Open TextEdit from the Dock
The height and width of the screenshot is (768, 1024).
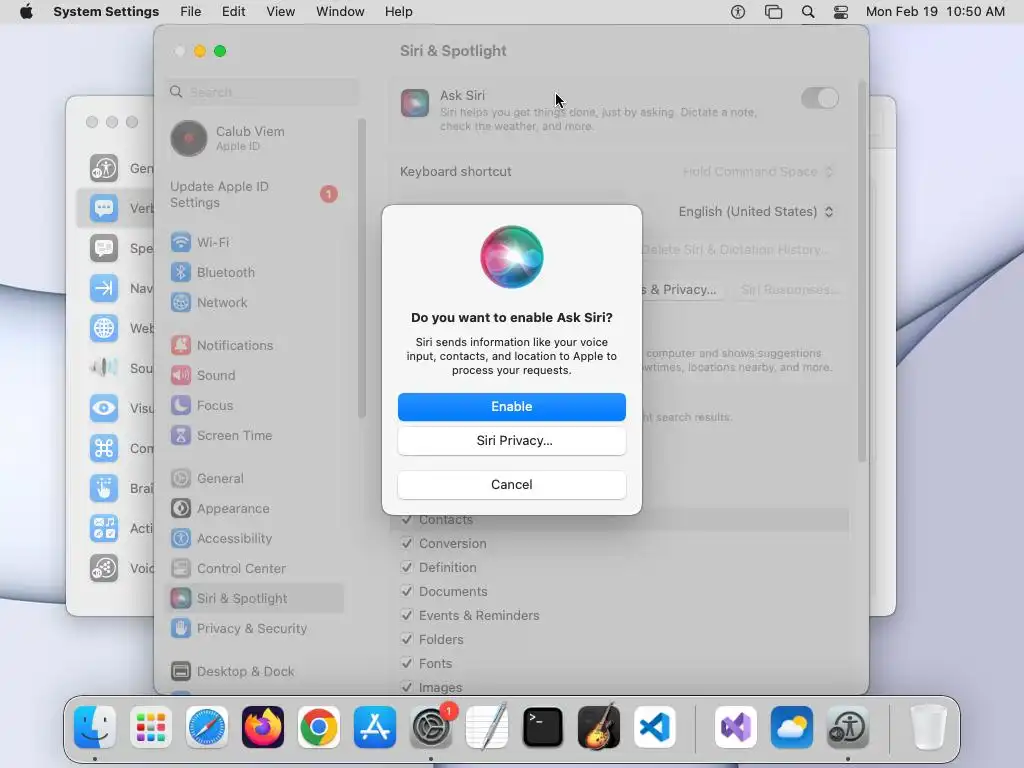[x=487, y=727]
